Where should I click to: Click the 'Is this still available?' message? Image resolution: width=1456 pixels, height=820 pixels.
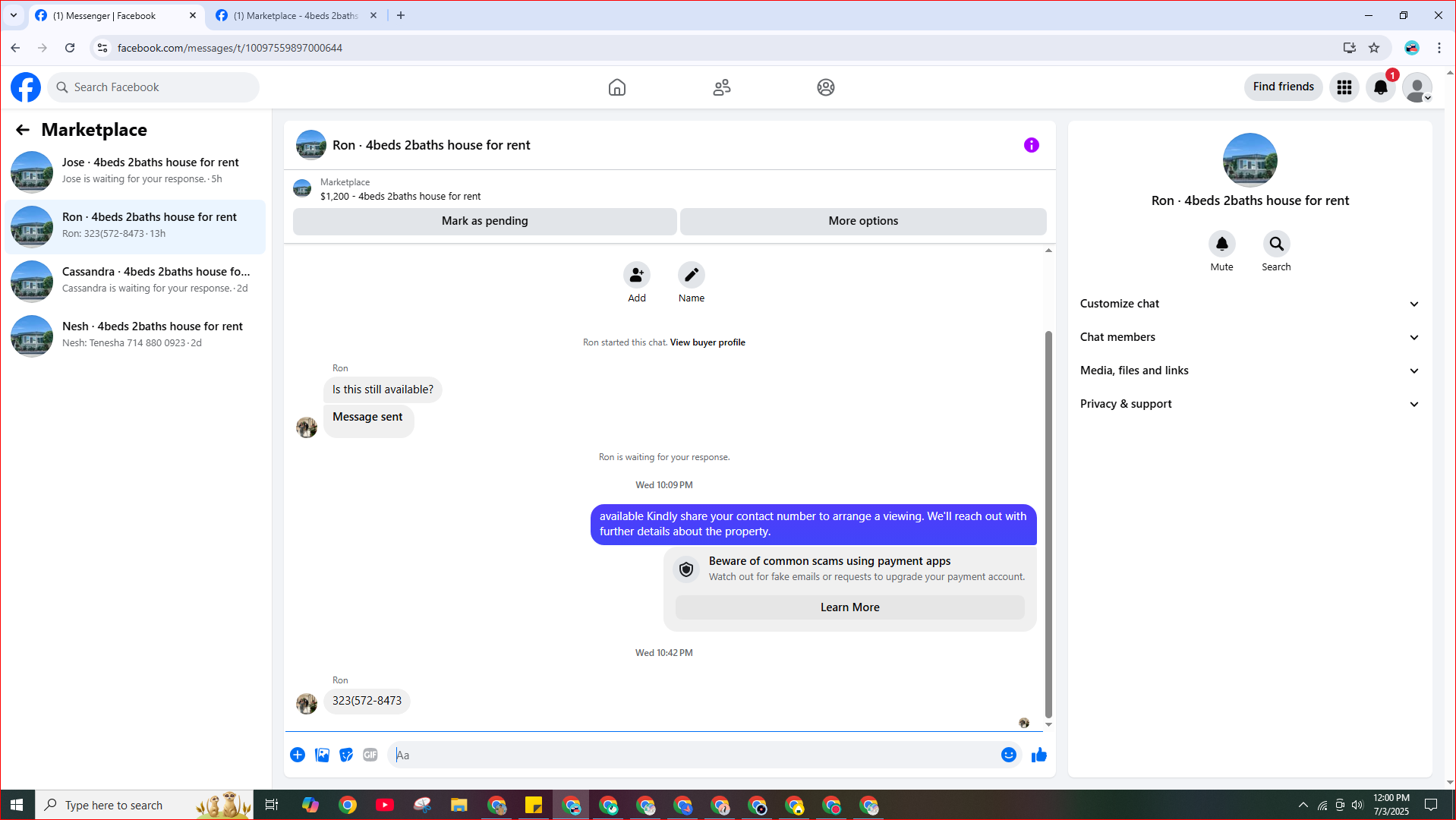[x=383, y=389]
